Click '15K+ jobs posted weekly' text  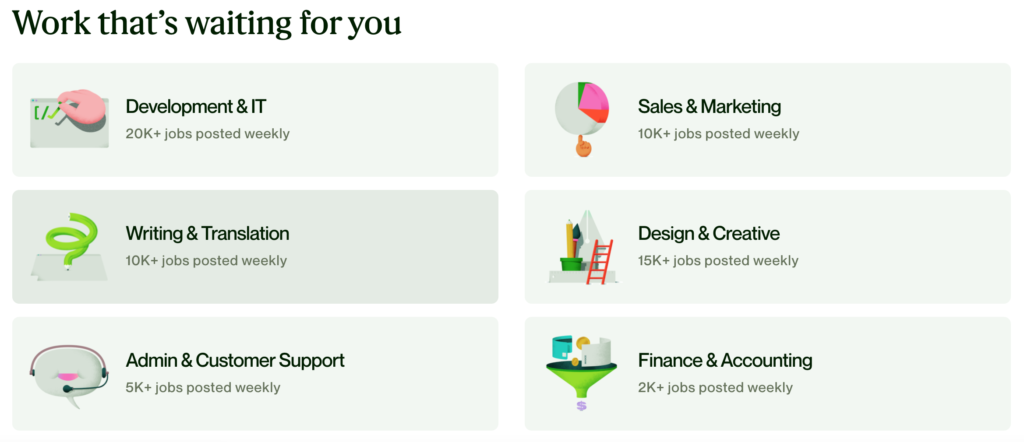pos(718,260)
